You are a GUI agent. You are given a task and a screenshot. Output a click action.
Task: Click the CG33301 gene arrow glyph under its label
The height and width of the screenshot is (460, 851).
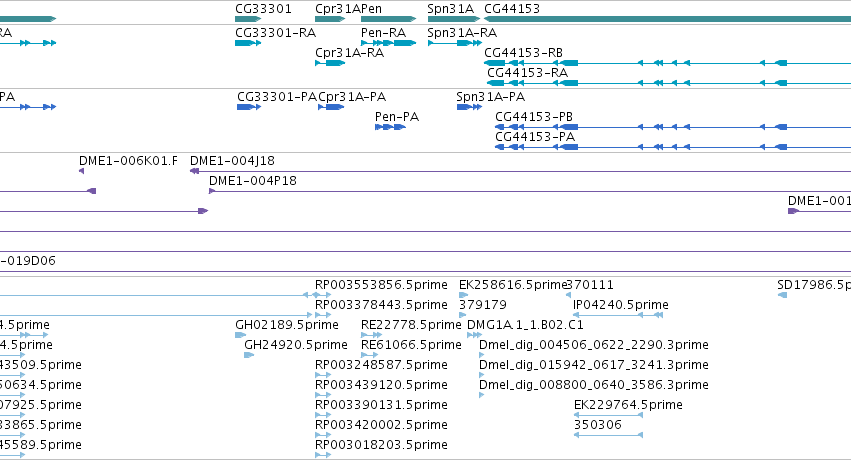[x=248, y=19]
